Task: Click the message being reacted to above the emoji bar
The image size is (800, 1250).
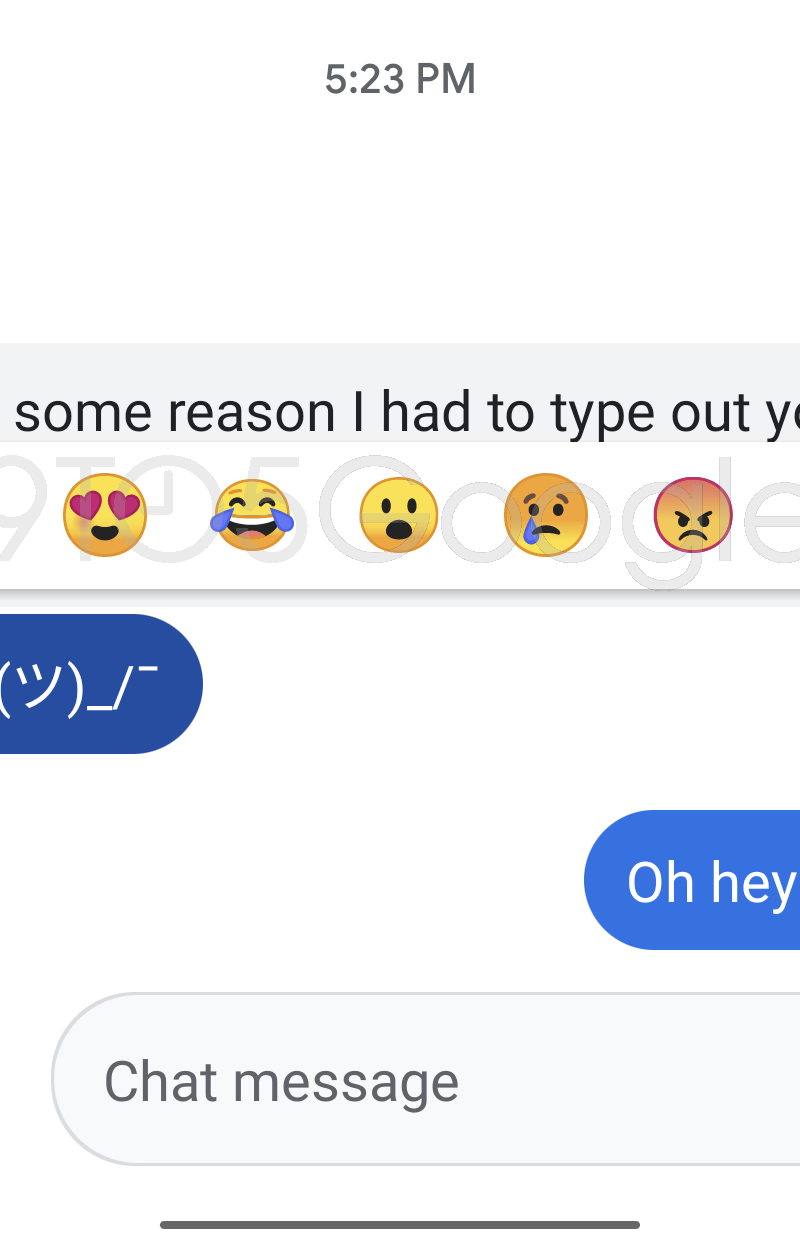Action: [400, 410]
